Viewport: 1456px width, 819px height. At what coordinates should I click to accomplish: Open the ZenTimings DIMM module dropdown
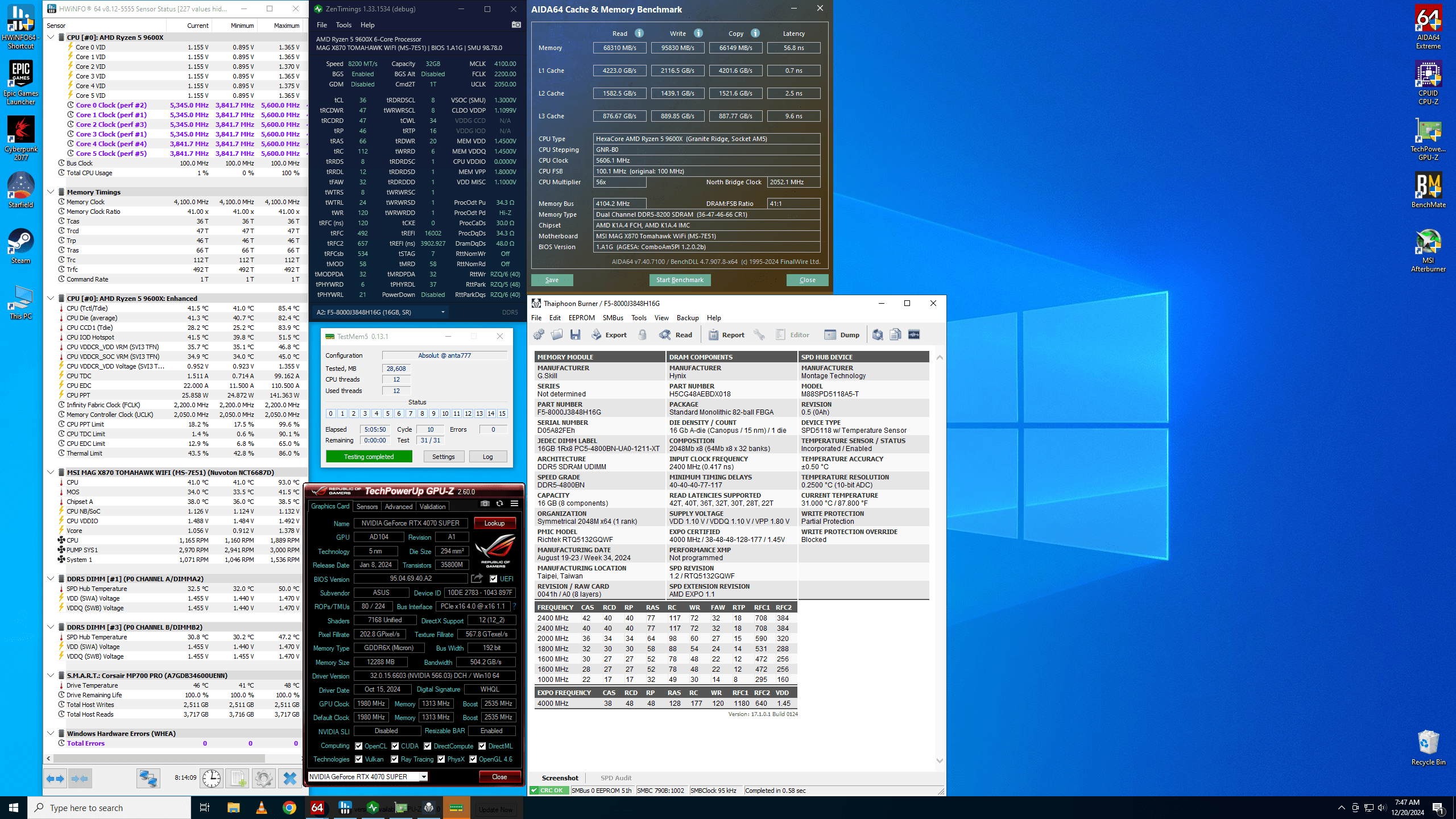(442, 312)
